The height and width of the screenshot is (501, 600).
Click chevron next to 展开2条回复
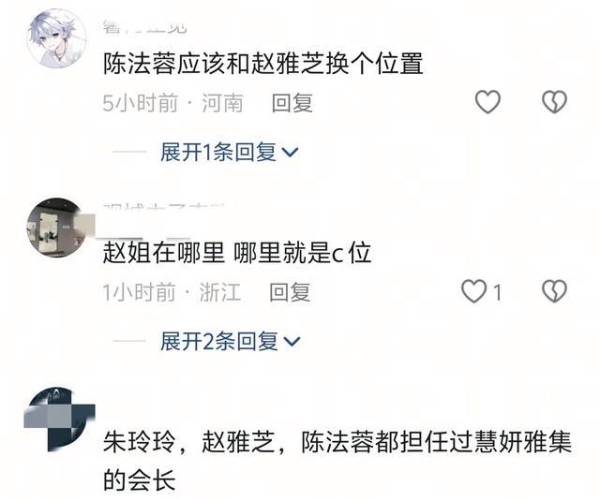[292, 341]
